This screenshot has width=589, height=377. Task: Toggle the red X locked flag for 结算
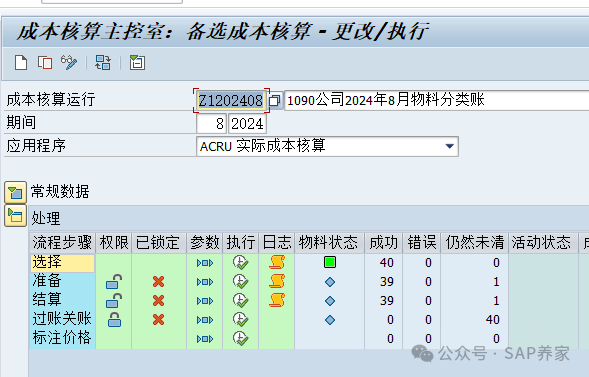(x=159, y=300)
